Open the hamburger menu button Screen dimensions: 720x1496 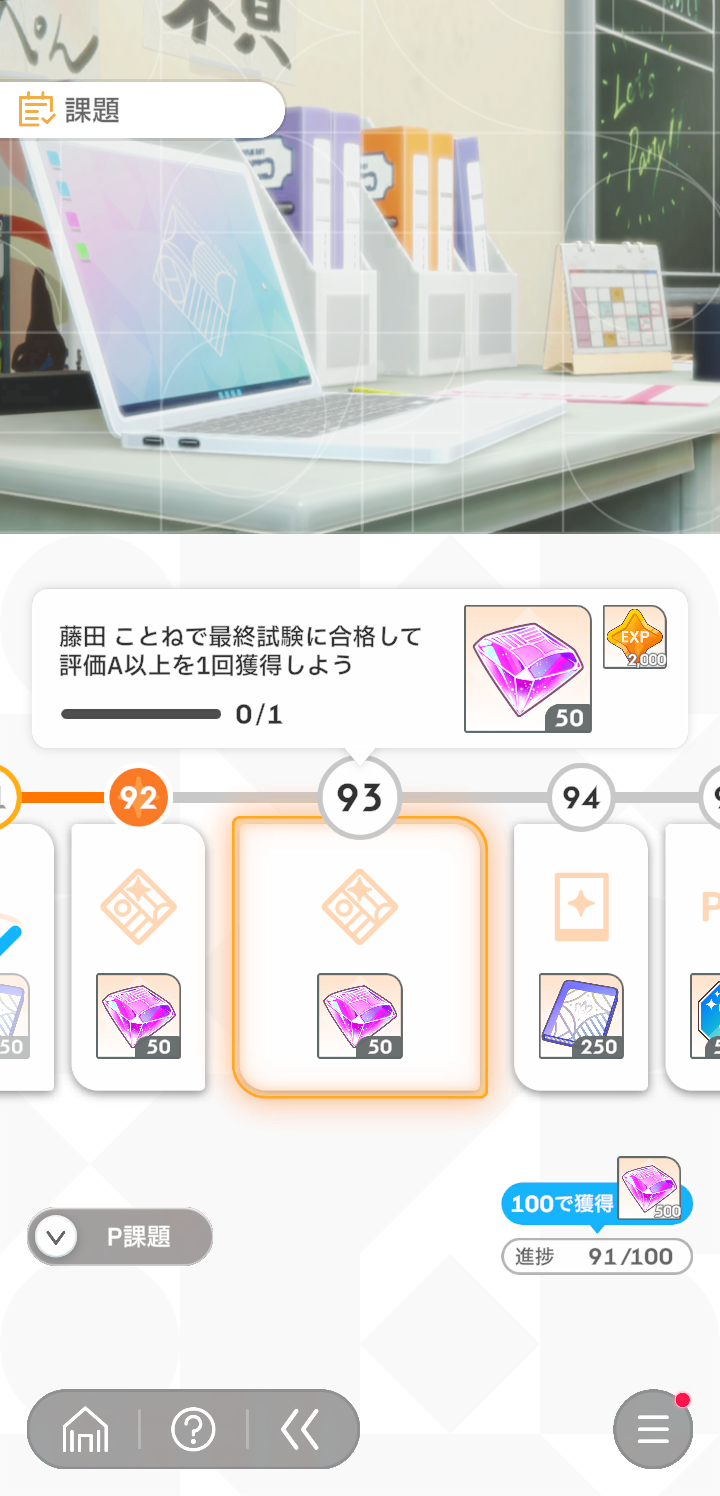[x=653, y=1429]
